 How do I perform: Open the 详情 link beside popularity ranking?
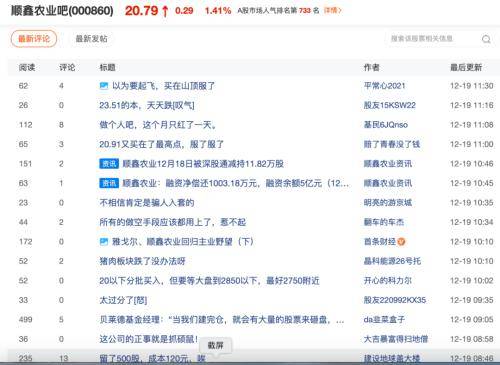(332, 10)
